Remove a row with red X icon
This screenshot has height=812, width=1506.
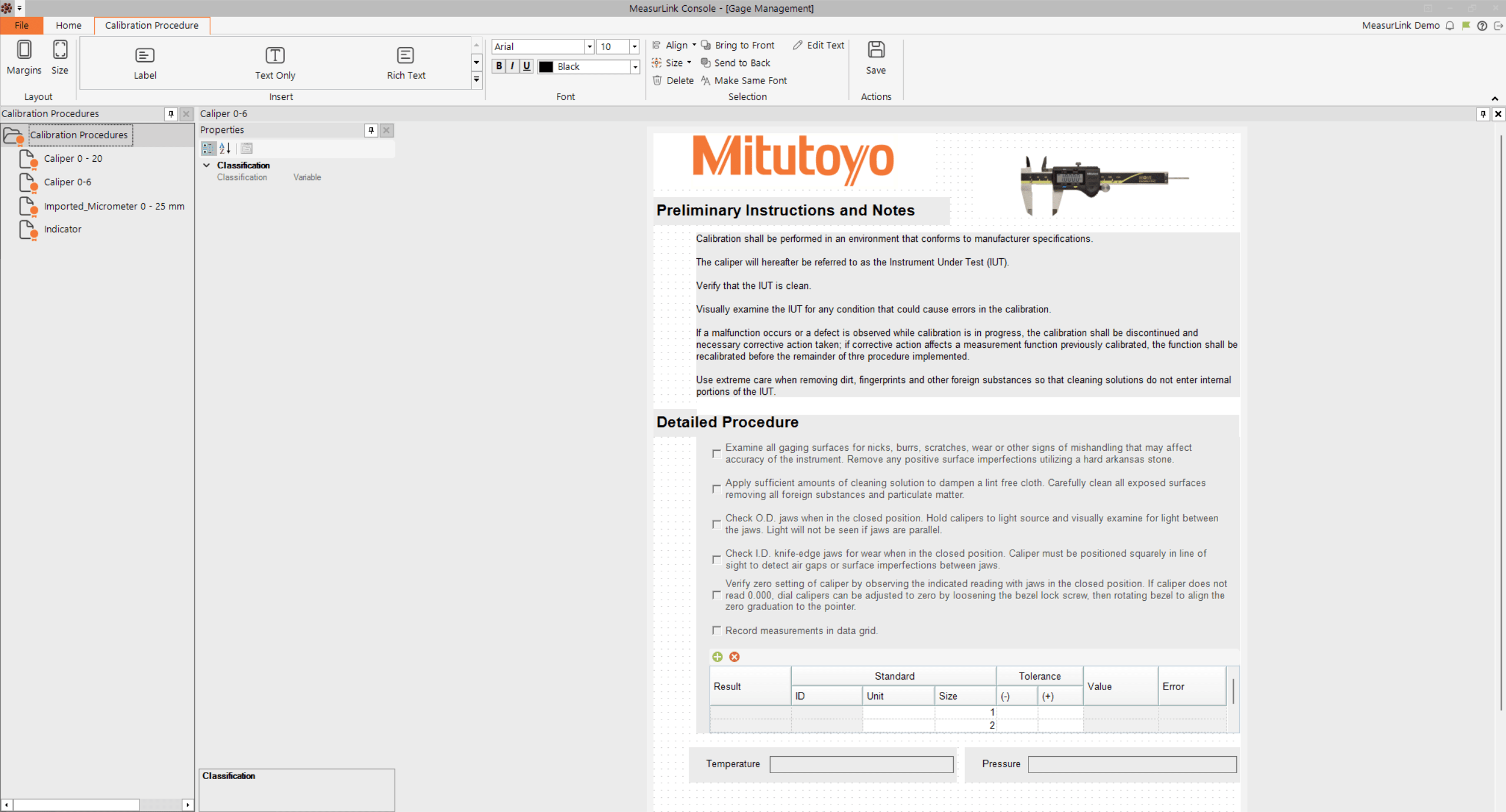734,657
